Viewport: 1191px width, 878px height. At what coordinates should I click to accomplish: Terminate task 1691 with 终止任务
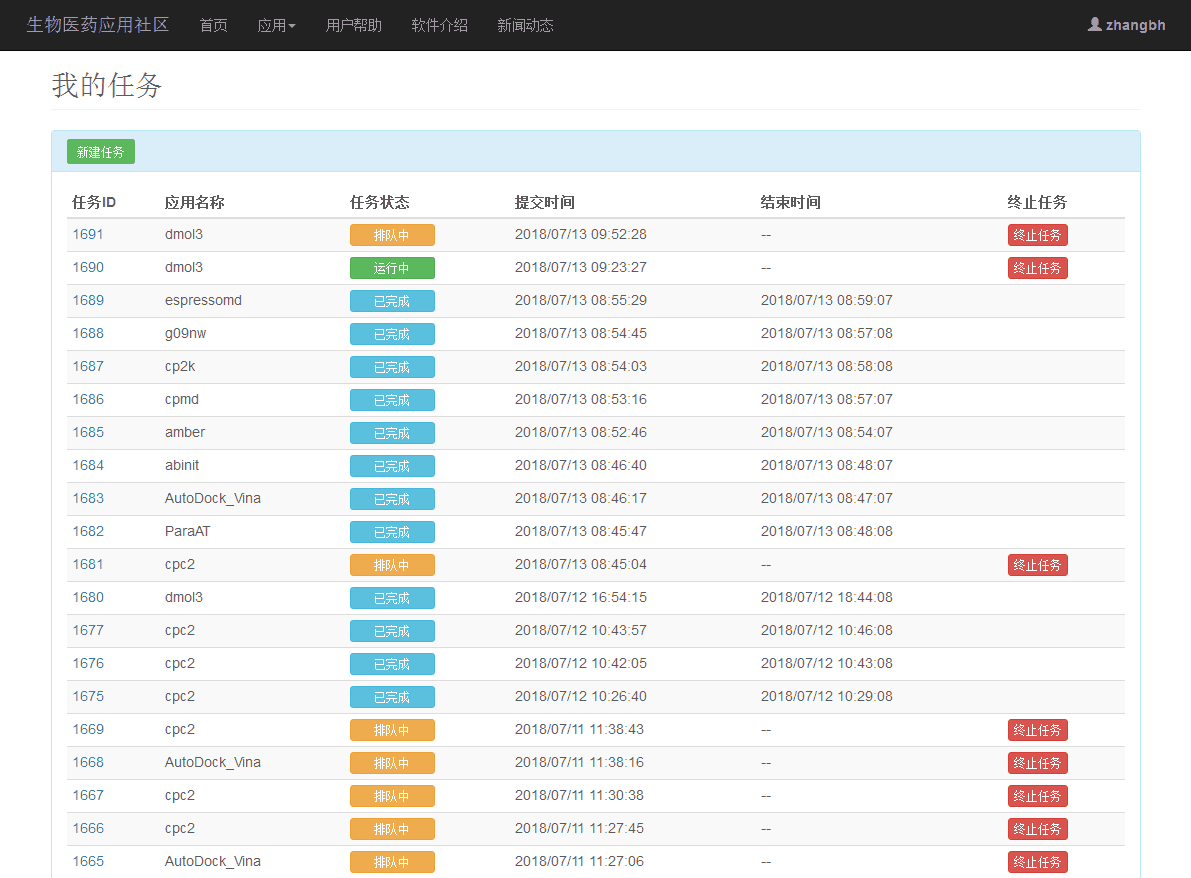1038,235
